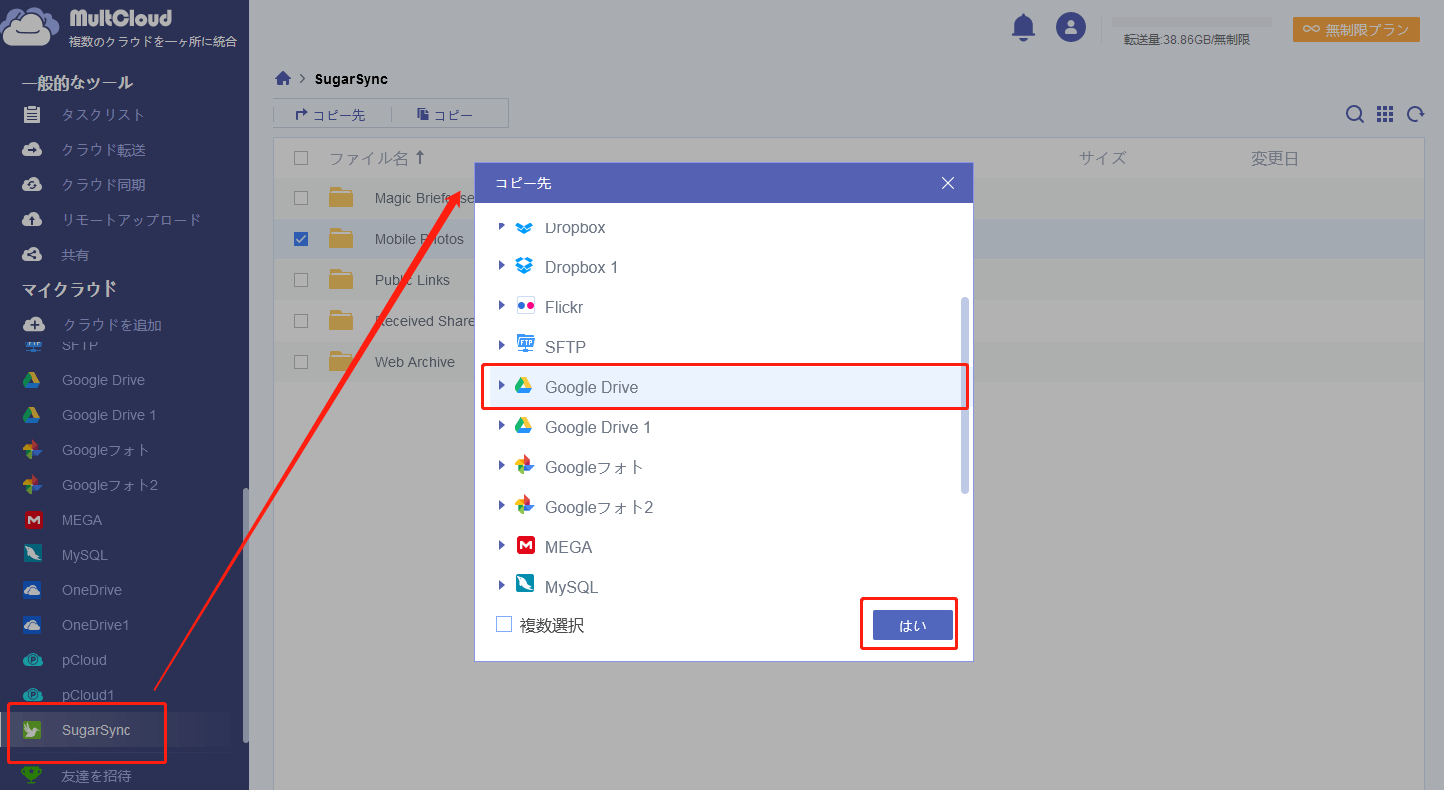1444x790 pixels.
Task: Click the data transfer usage bar
Action: coord(1191,21)
